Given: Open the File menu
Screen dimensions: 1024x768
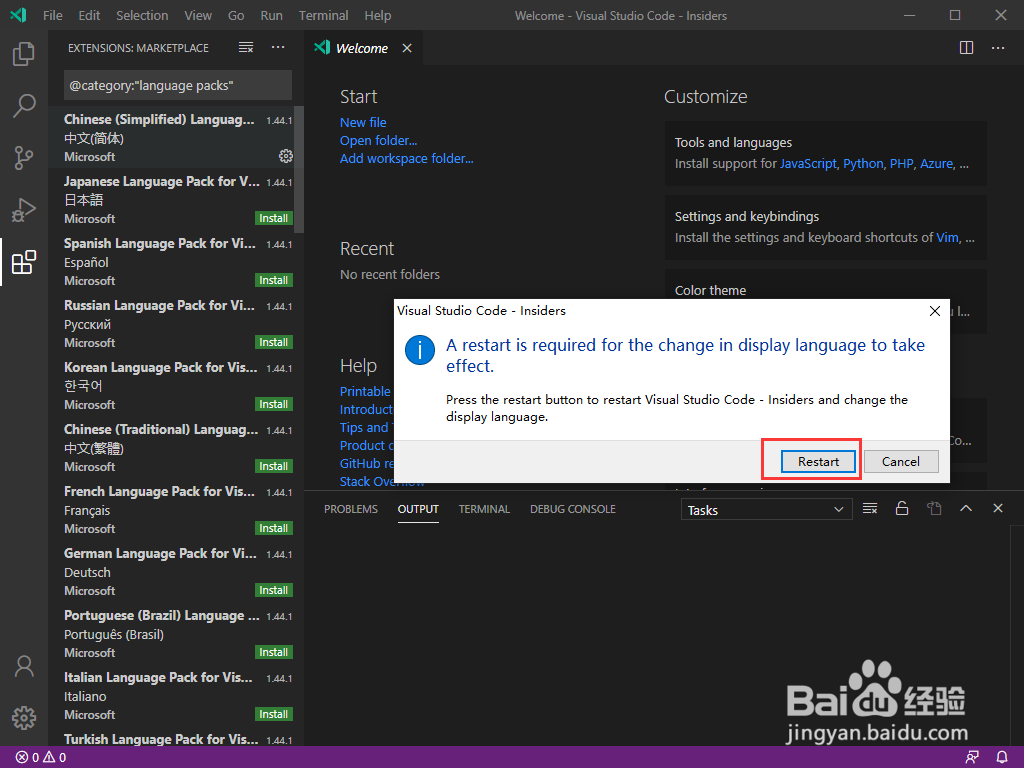Looking at the screenshot, I should tap(53, 15).
